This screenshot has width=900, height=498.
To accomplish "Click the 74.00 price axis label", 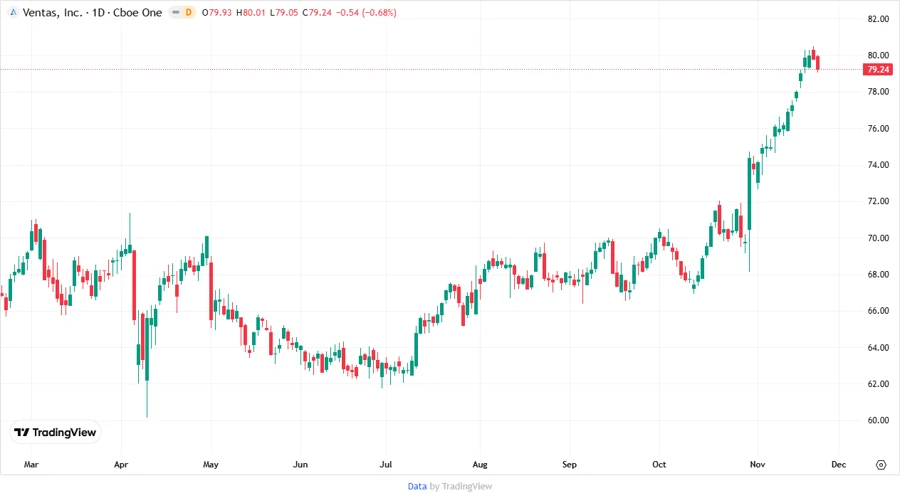I will (878, 165).
